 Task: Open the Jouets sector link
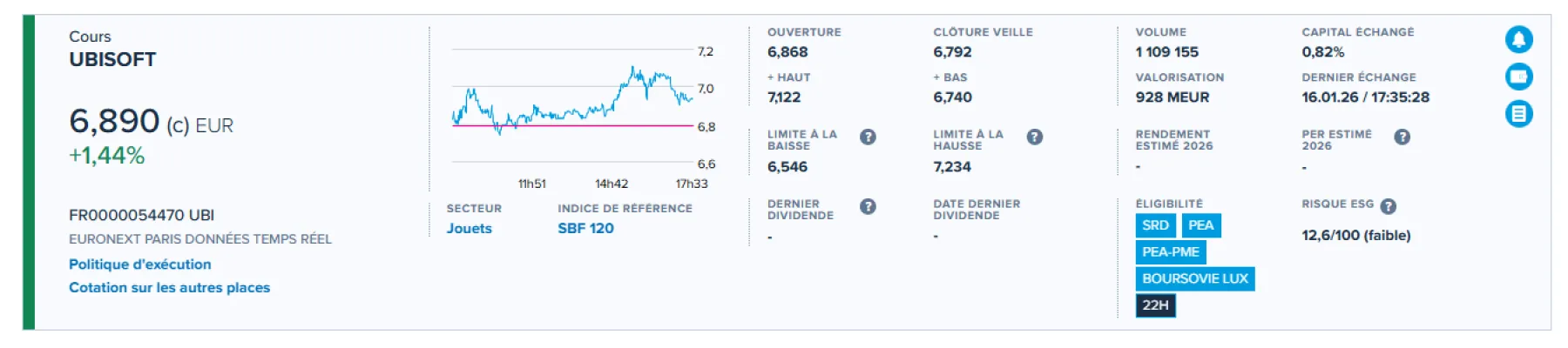coord(469,228)
